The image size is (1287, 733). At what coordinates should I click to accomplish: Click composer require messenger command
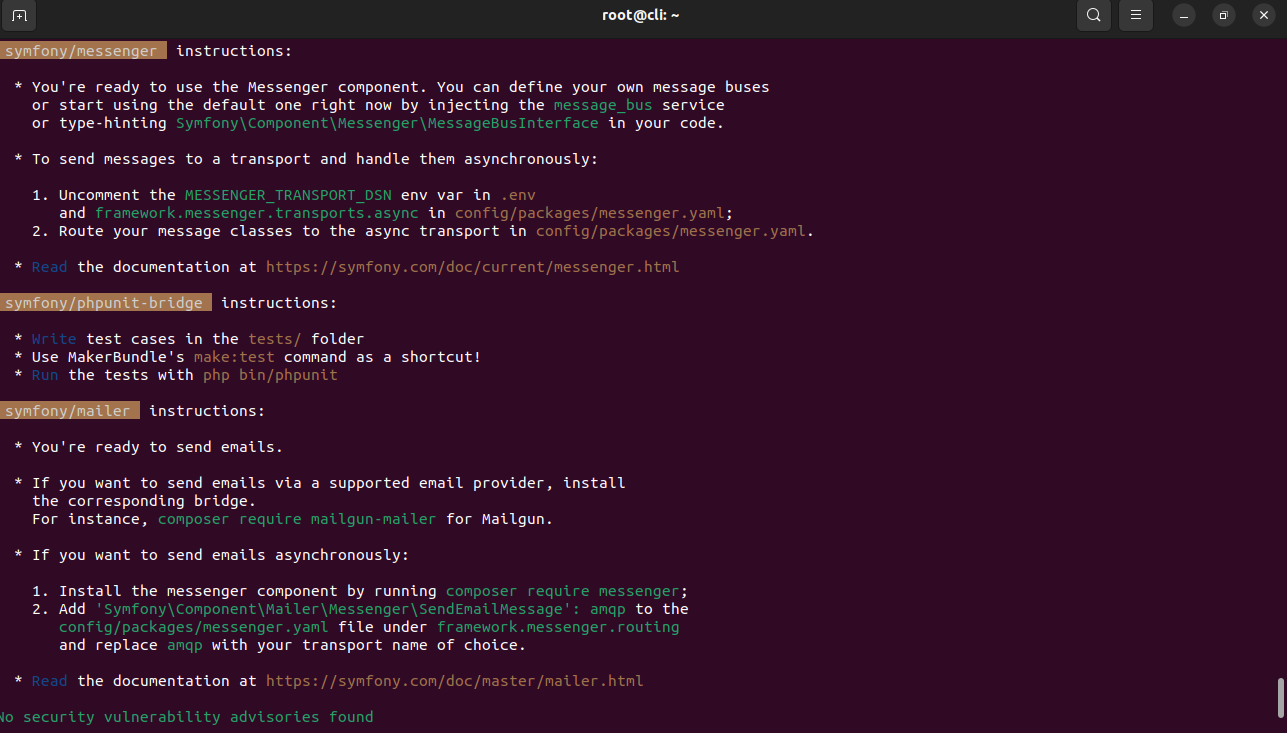coord(563,591)
